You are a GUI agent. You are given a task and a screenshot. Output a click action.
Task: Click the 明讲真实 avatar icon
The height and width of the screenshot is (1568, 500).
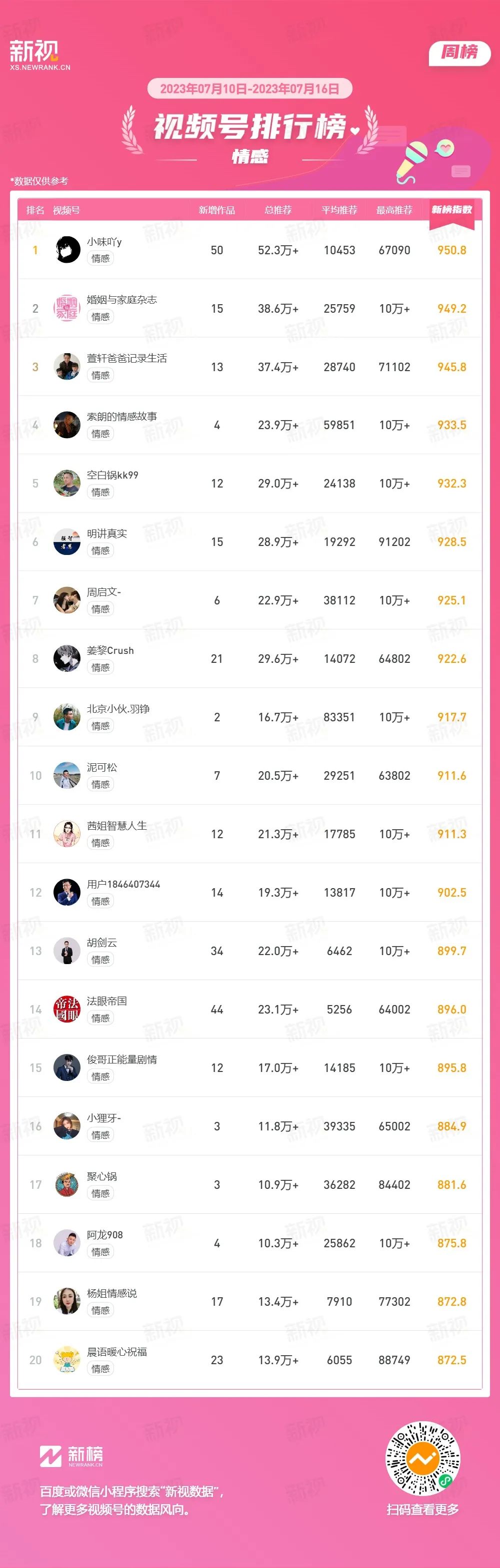(x=67, y=542)
